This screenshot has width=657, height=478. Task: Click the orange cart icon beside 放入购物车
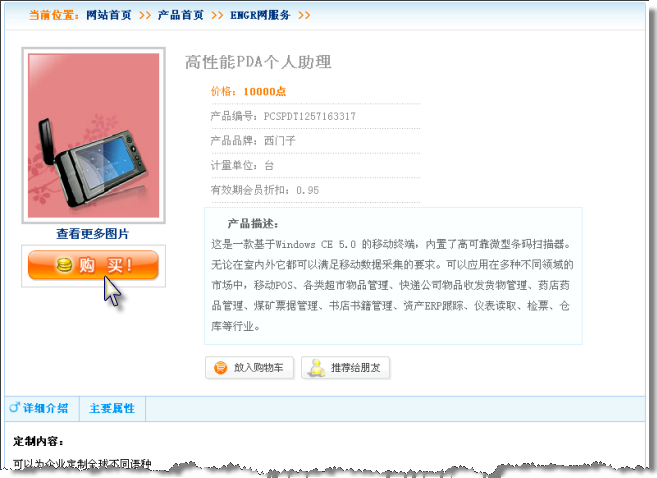(220, 368)
